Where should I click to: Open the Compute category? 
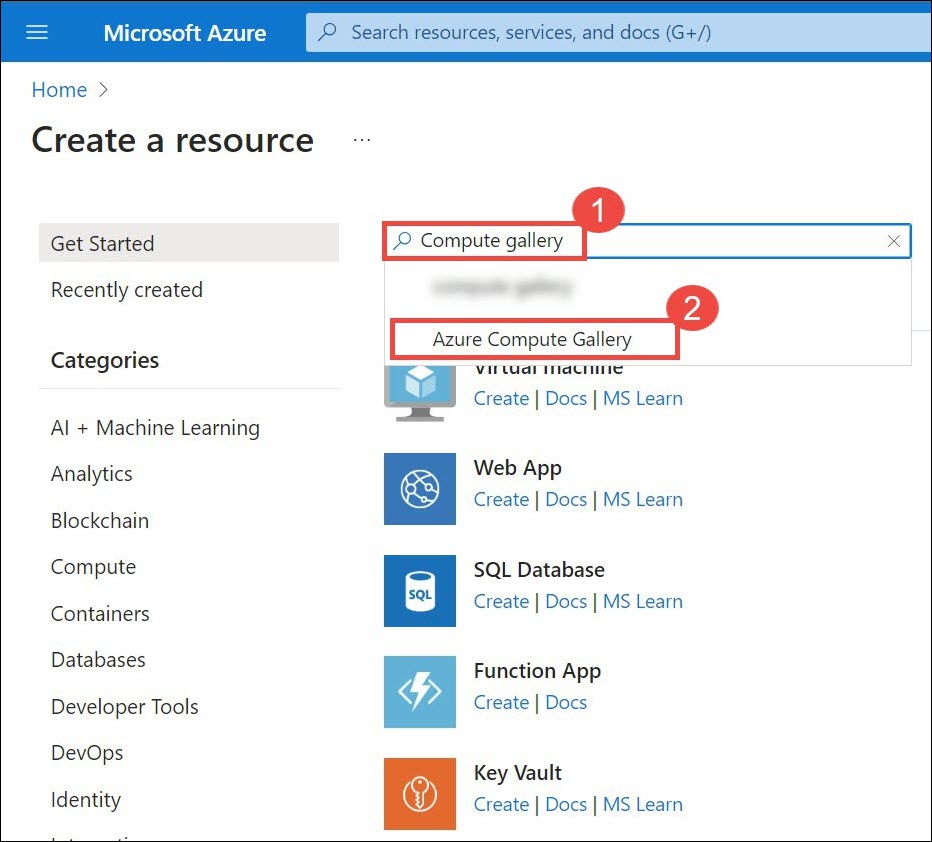93,567
